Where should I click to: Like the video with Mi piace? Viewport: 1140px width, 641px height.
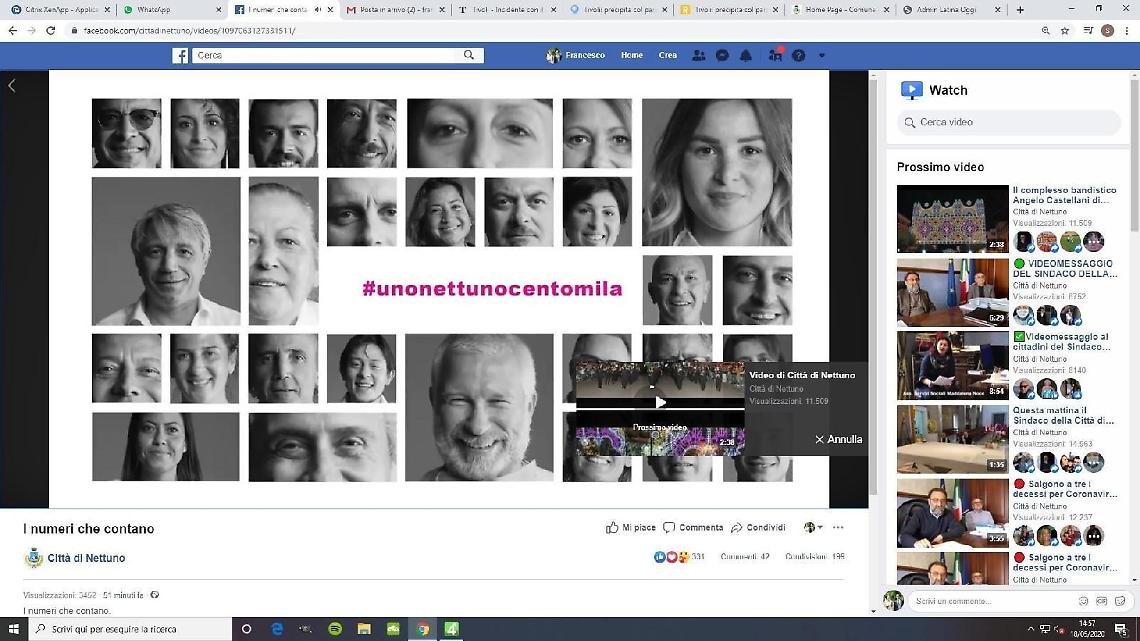pyautogui.click(x=631, y=528)
